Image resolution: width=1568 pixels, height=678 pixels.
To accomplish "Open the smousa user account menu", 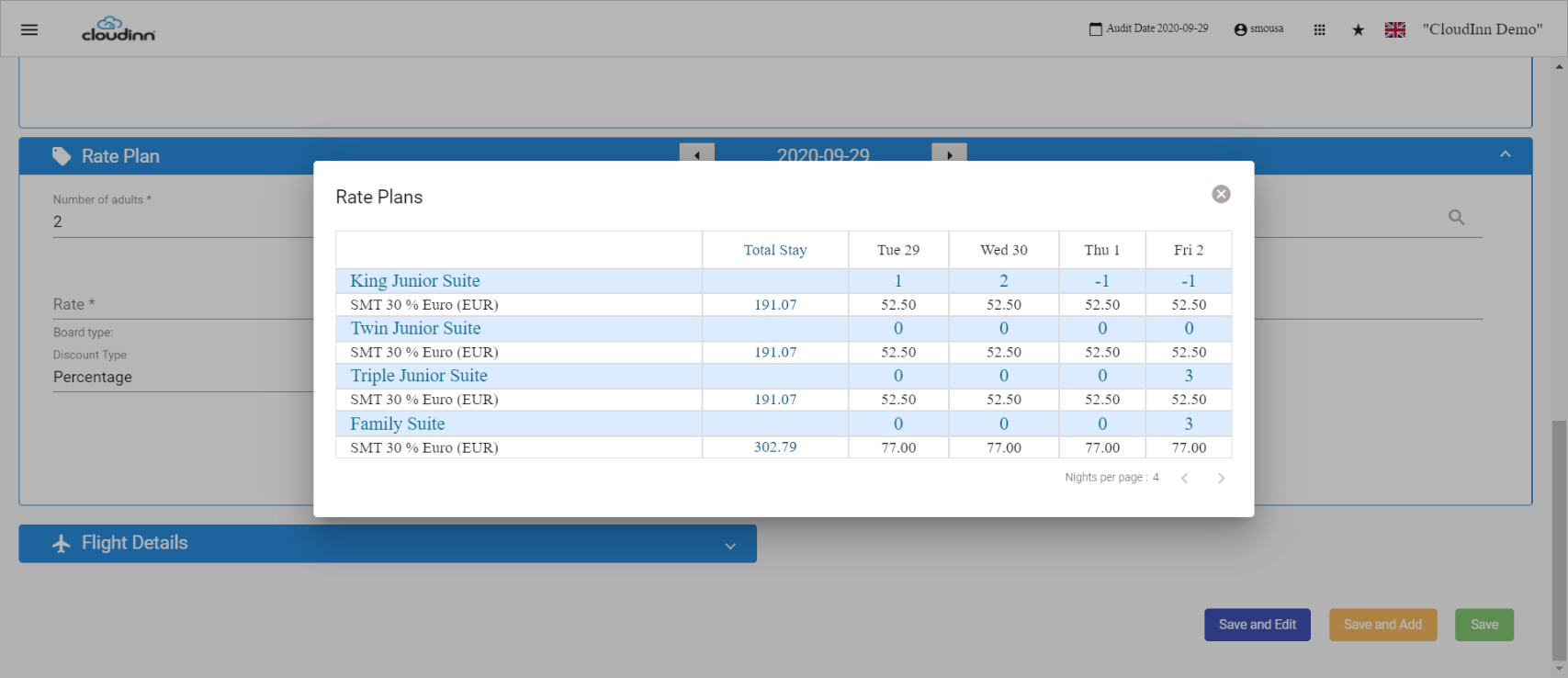I will [x=1258, y=29].
